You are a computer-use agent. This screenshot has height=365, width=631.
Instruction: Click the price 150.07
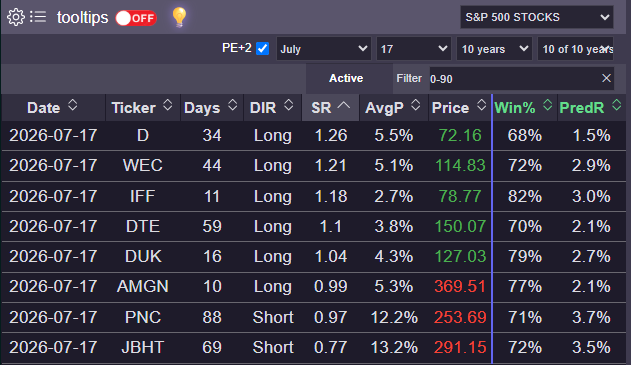point(460,226)
